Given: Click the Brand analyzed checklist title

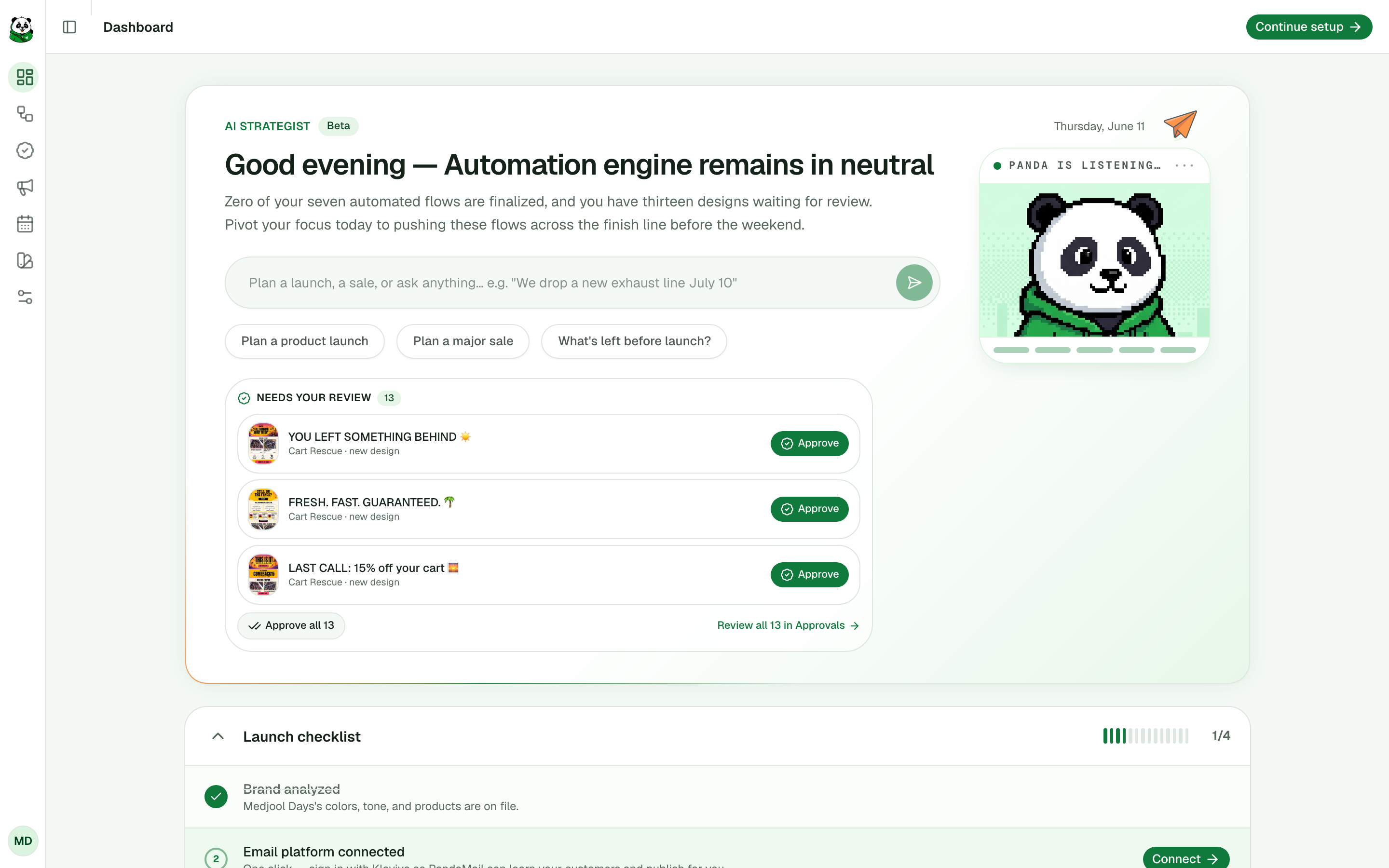Looking at the screenshot, I should 292,789.
